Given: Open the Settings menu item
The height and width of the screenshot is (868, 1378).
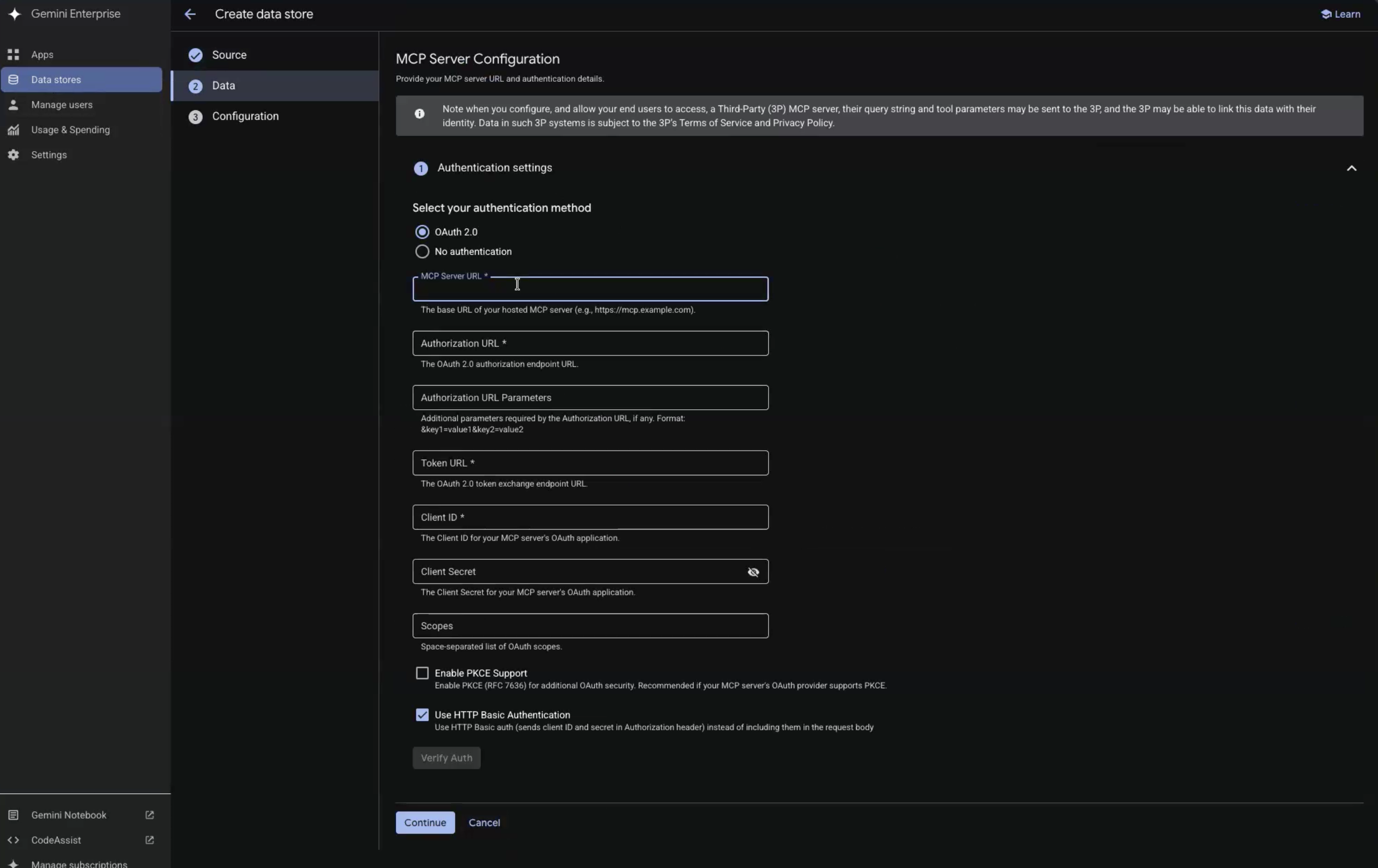Looking at the screenshot, I should point(81,155).
